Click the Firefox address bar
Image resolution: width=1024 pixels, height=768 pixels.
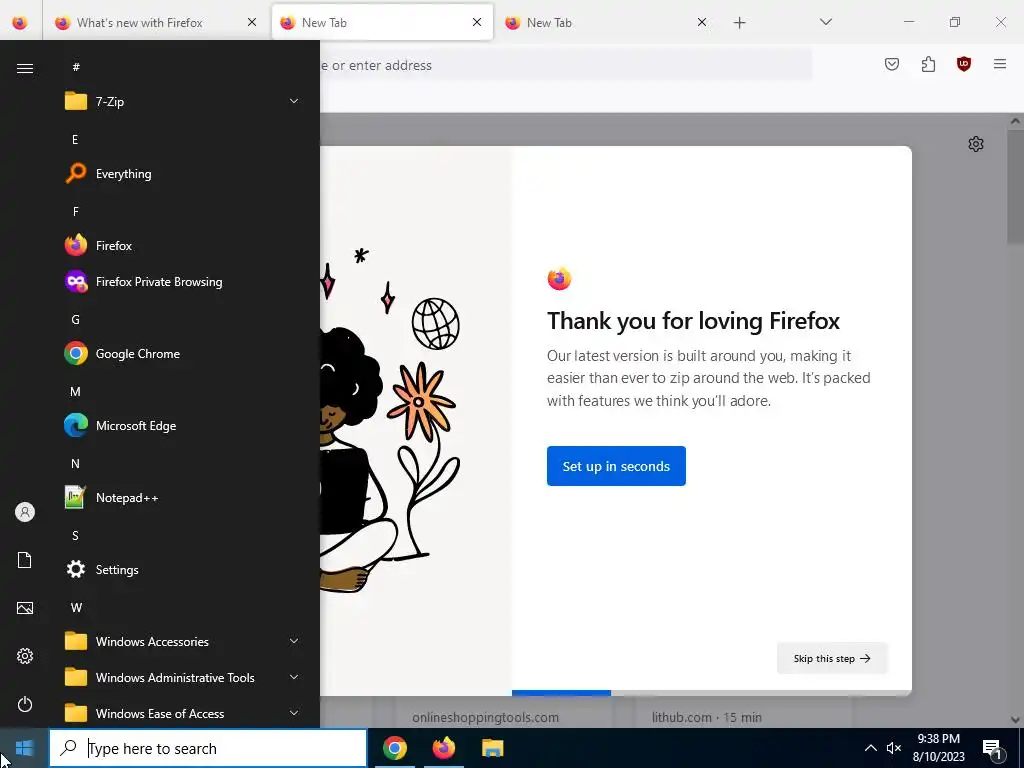565,65
